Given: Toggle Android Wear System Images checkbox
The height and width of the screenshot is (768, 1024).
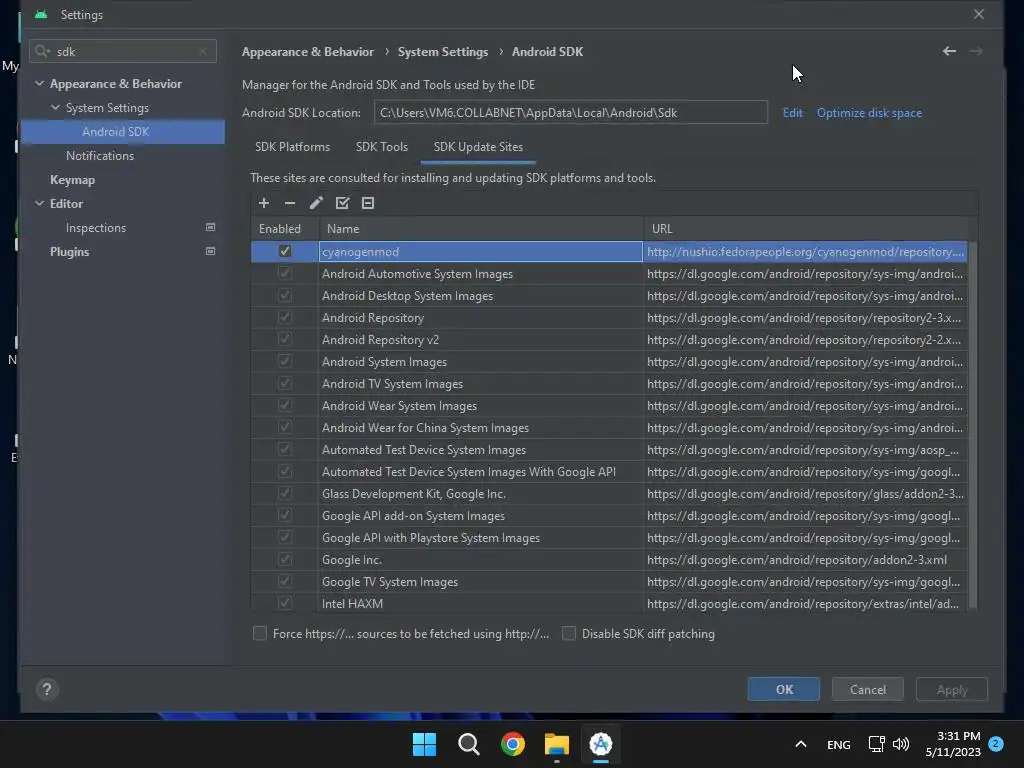Looking at the screenshot, I should coord(285,405).
